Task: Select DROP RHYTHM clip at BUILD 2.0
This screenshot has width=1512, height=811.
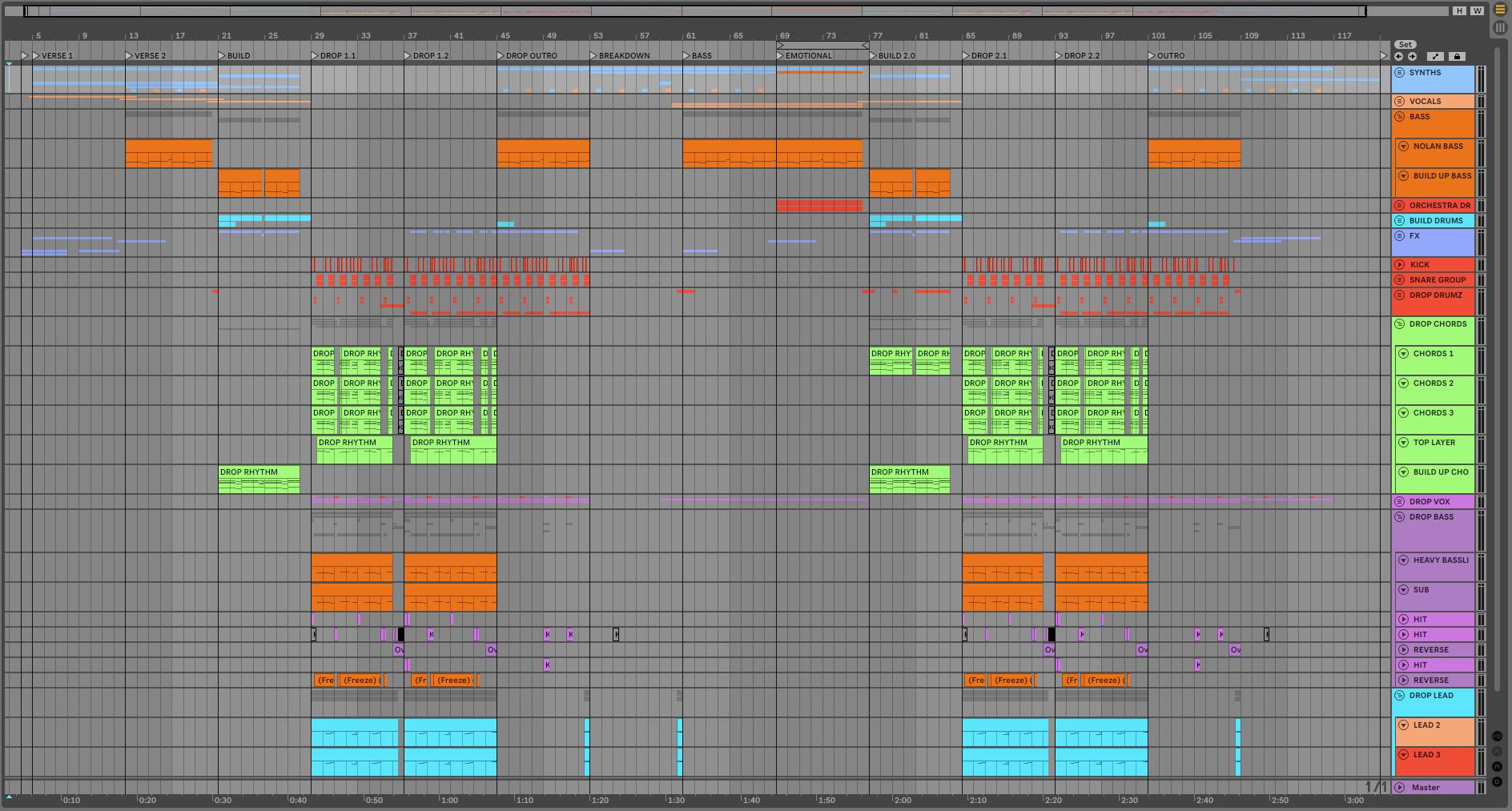Action: pos(909,480)
